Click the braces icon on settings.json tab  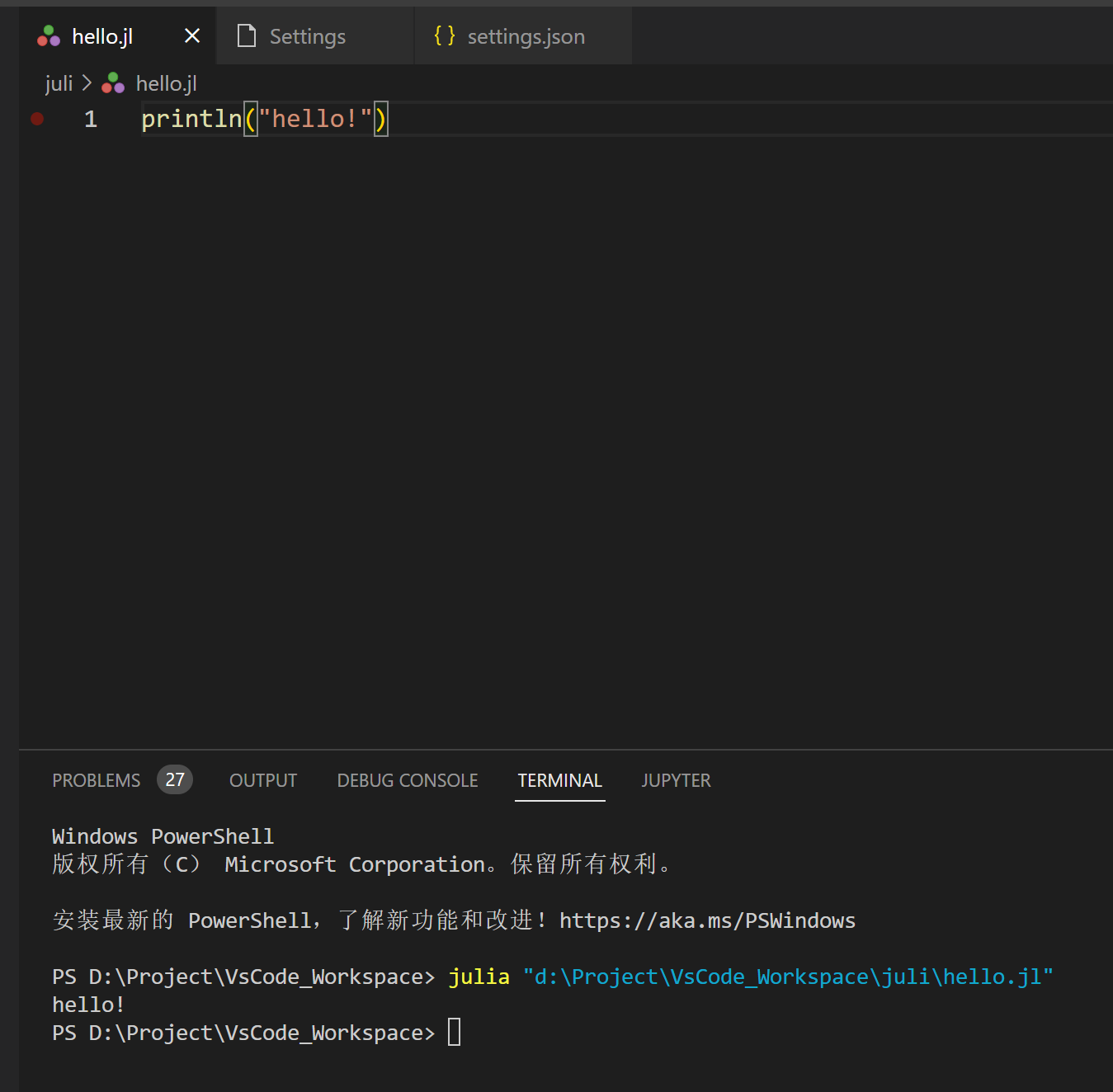coord(445,36)
